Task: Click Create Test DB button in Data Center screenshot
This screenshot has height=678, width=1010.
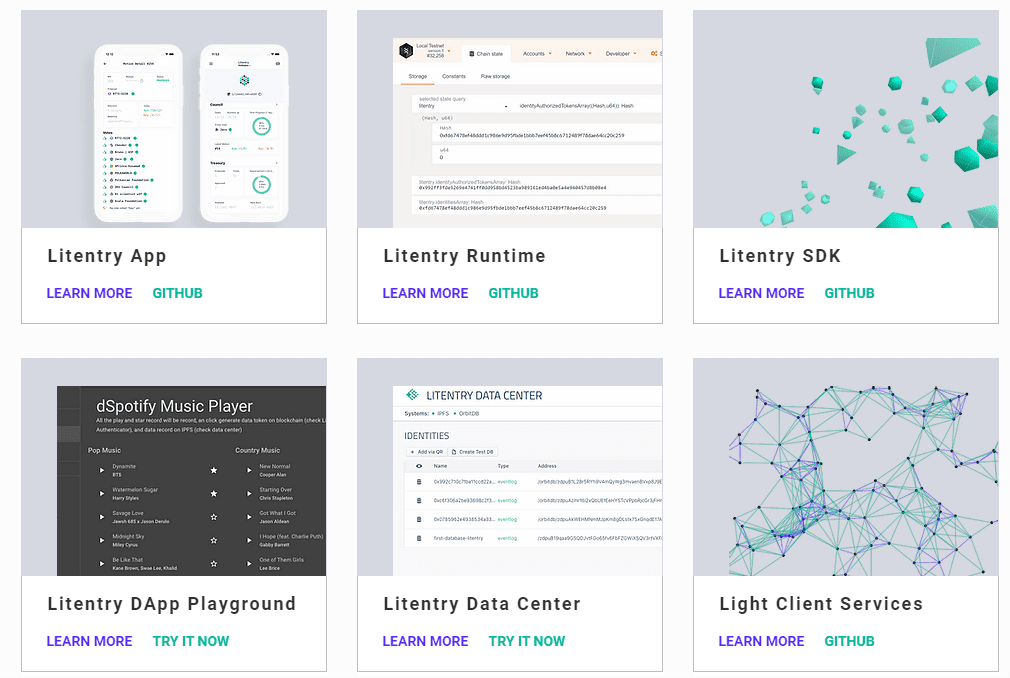Action: (x=473, y=452)
